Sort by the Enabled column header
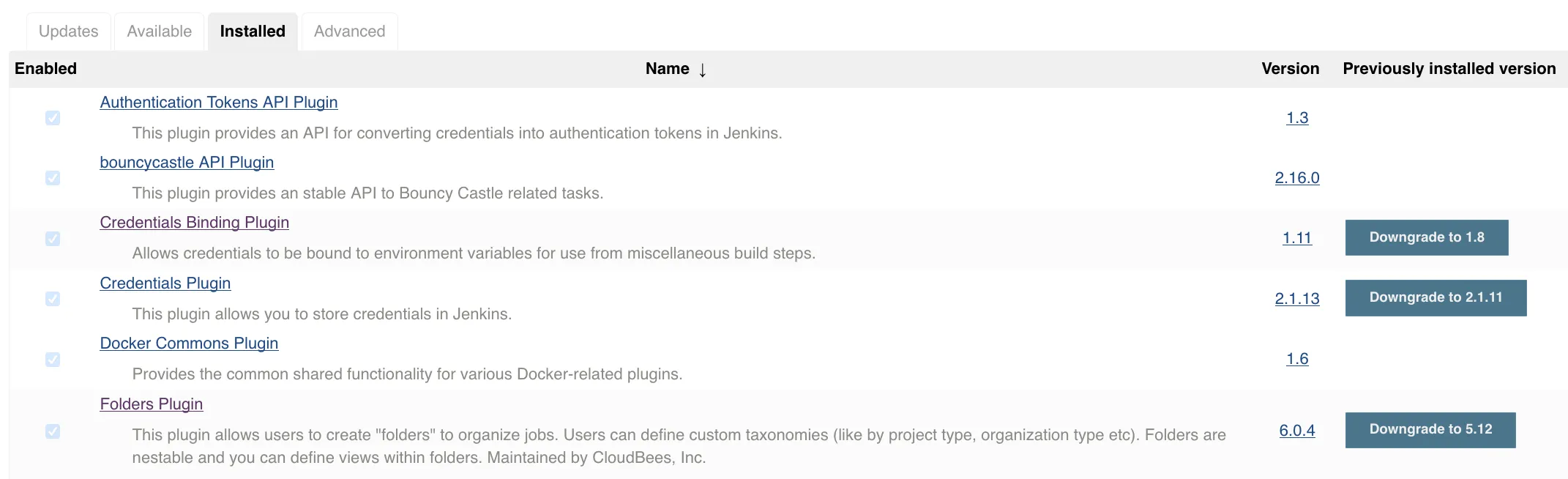 pos(45,69)
